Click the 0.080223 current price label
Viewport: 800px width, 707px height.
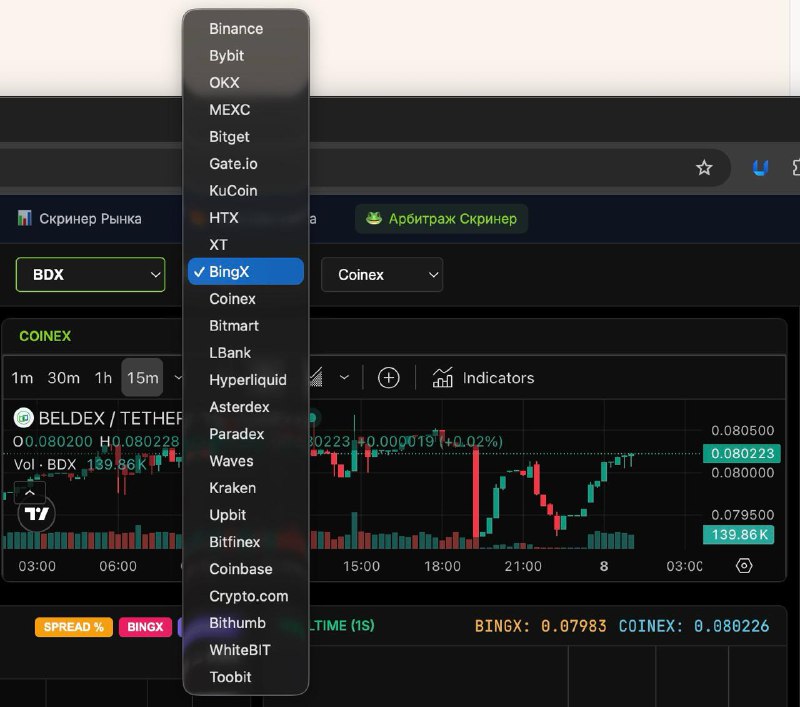[742, 453]
